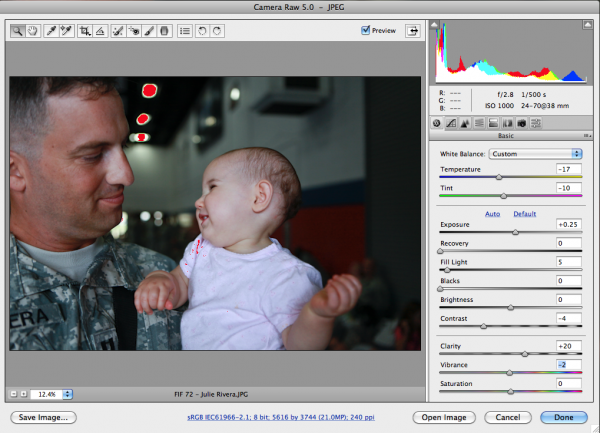Toggle full screen mode icon
The width and height of the screenshot is (600, 433).
click(x=413, y=31)
